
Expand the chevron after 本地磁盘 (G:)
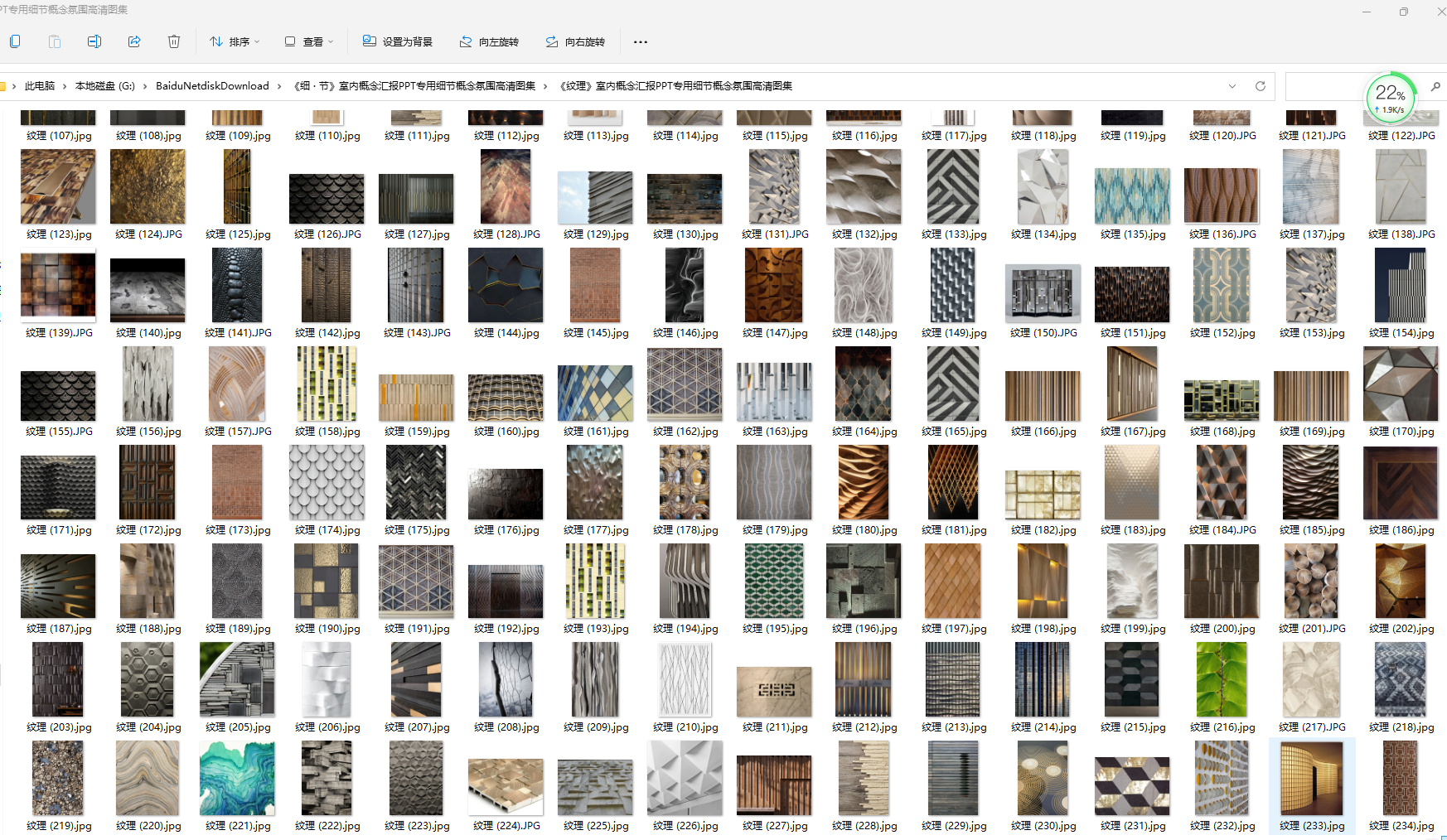(145, 86)
